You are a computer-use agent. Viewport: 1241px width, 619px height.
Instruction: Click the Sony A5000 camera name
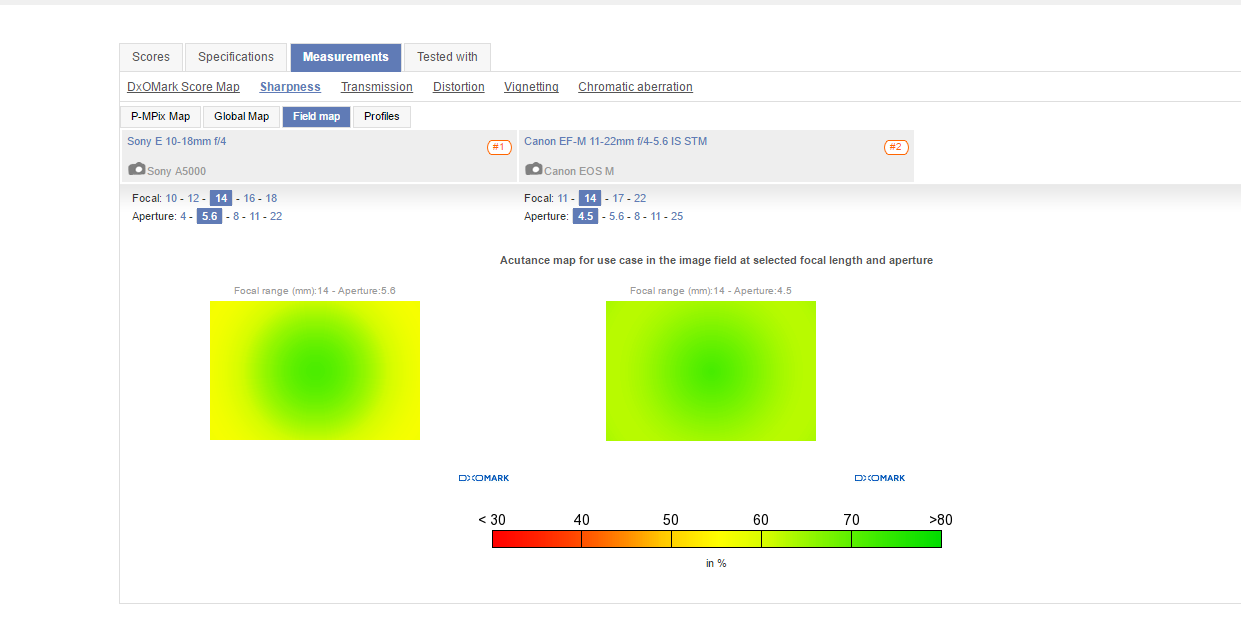tap(177, 171)
